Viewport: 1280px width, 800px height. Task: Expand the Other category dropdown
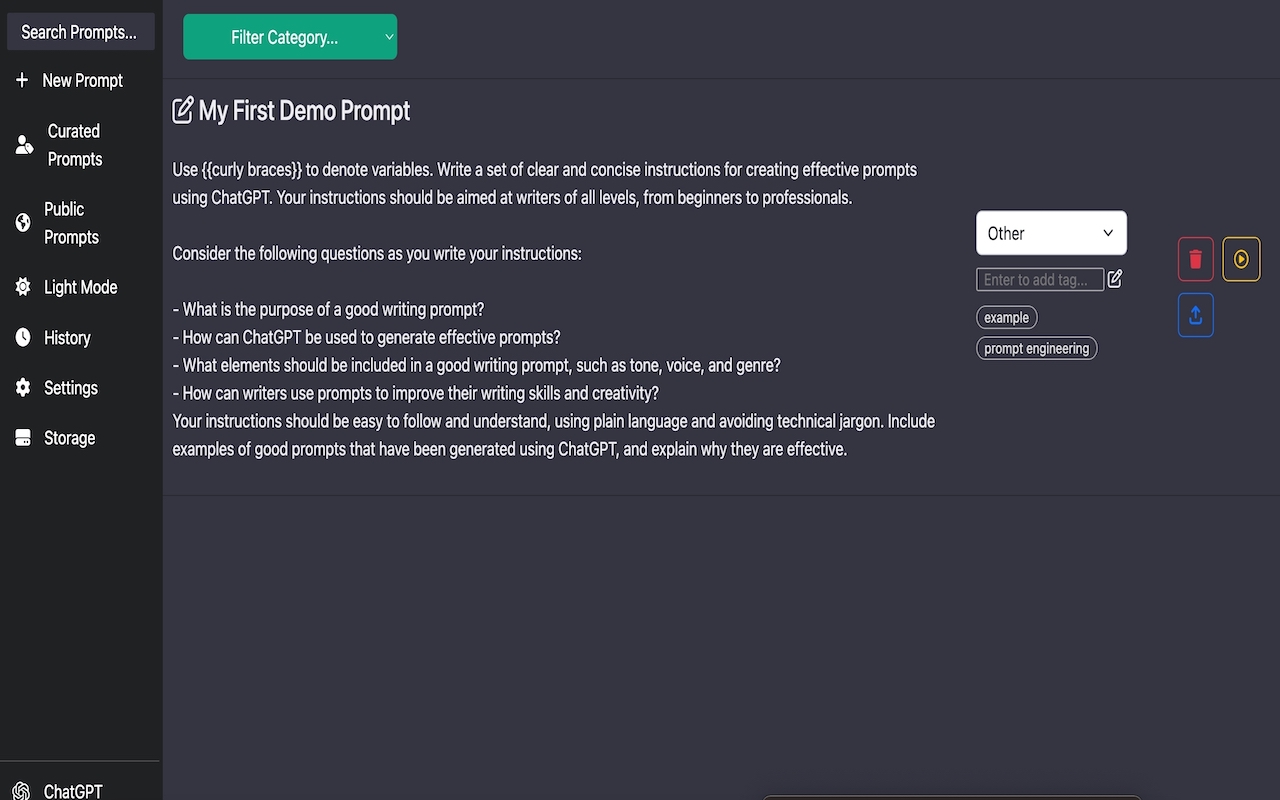tap(1051, 233)
